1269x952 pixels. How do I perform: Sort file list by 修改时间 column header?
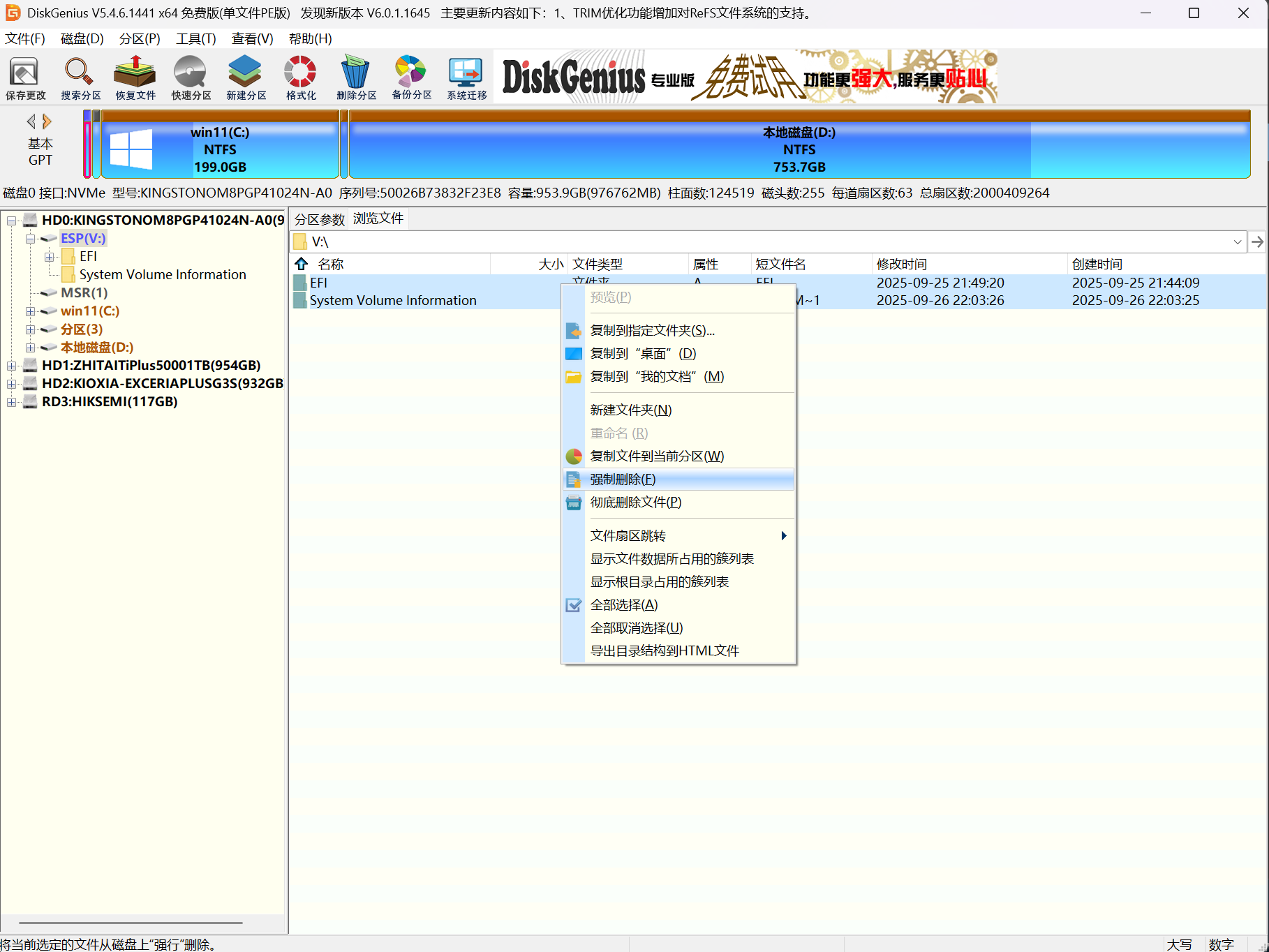[969, 264]
